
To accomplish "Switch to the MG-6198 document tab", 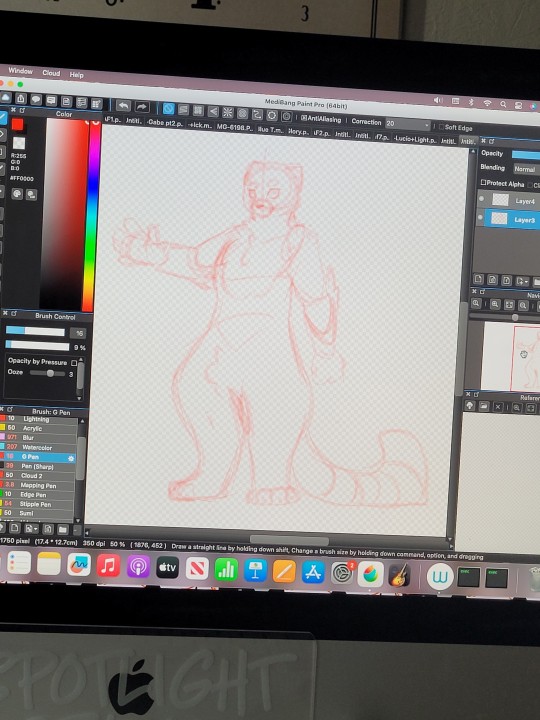I will [x=234, y=128].
